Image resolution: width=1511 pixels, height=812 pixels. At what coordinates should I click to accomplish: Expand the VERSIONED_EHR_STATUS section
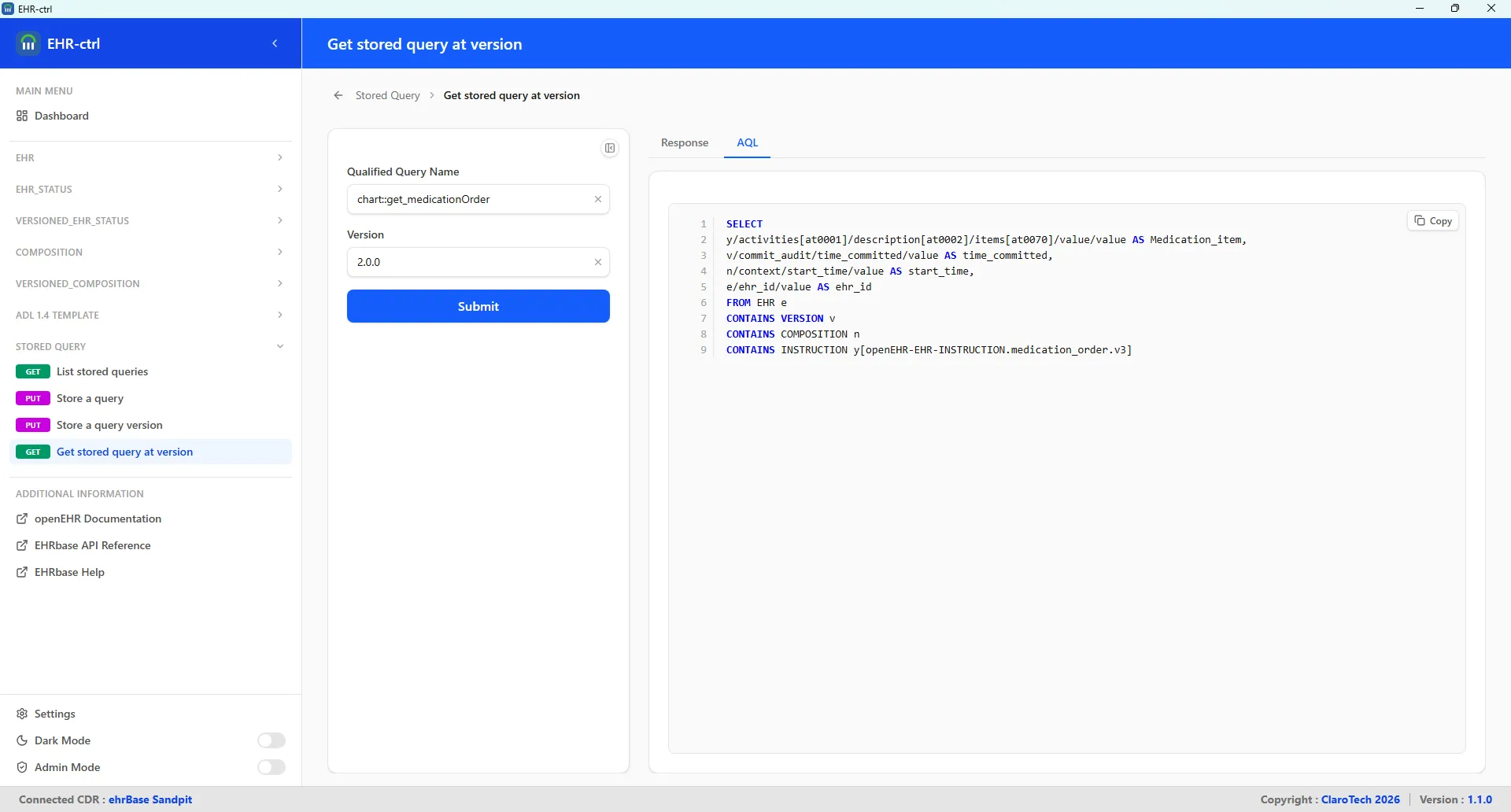(x=150, y=220)
